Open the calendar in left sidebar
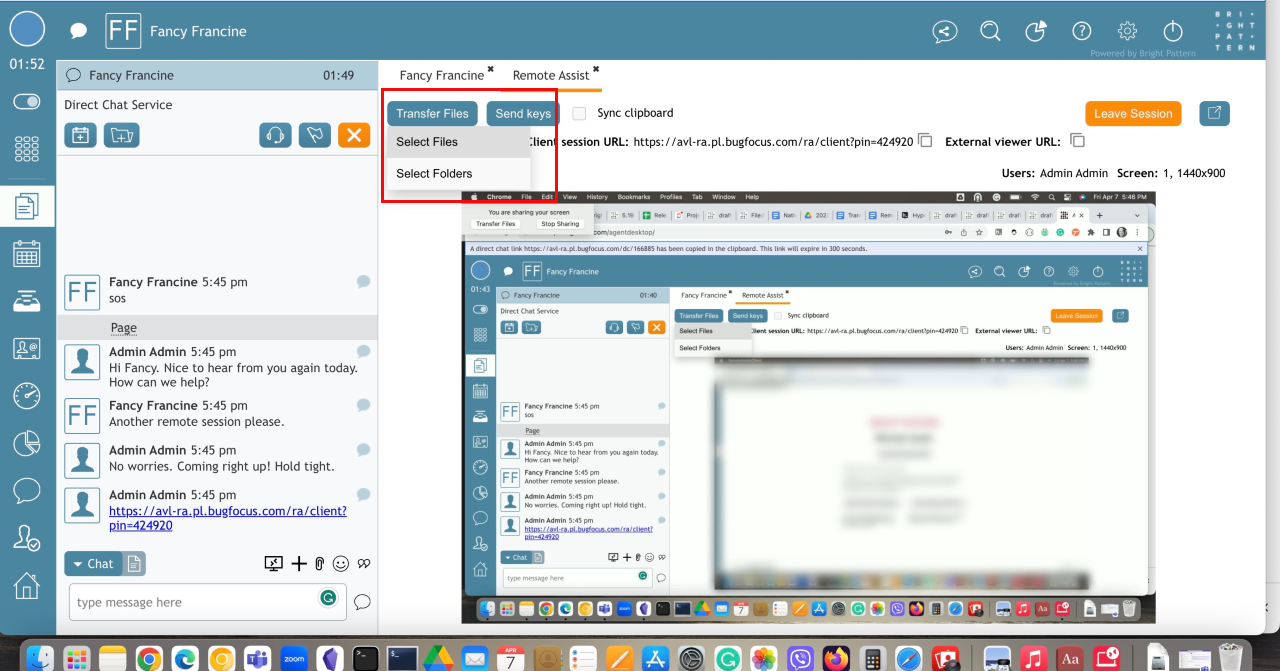This screenshot has width=1280, height=671. click(x=27, y=254)
